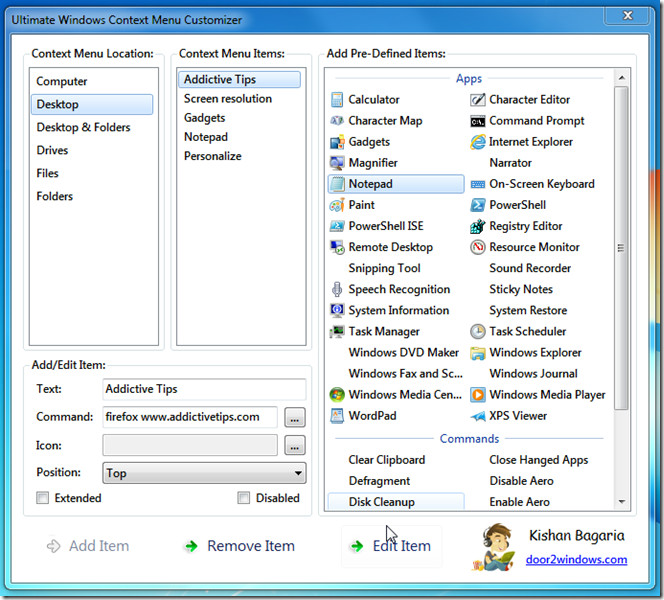The width and height of the screenshot is (664, 600).
Task: Click the Paint palette icon
Action: [337, 205]
